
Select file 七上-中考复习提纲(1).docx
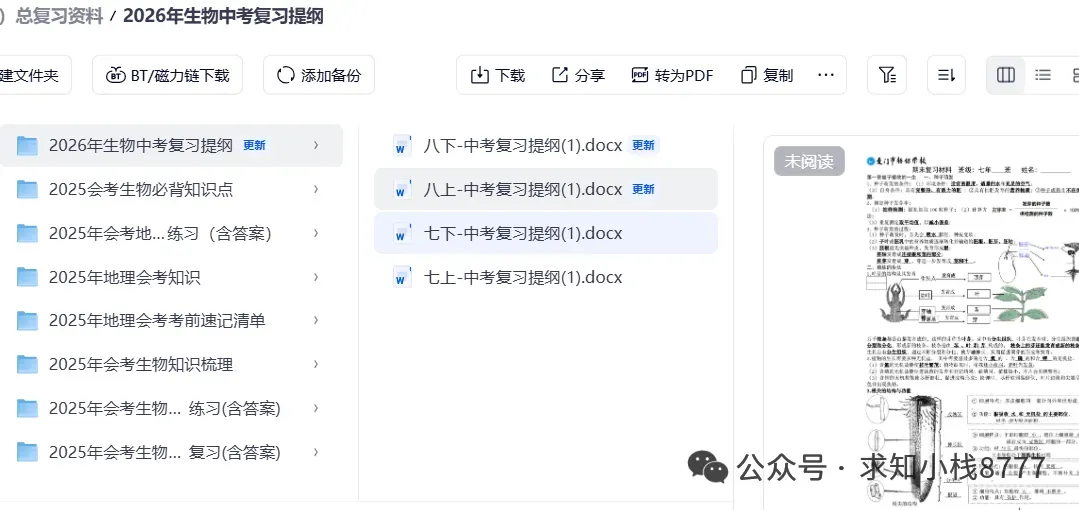click(546, 277)
